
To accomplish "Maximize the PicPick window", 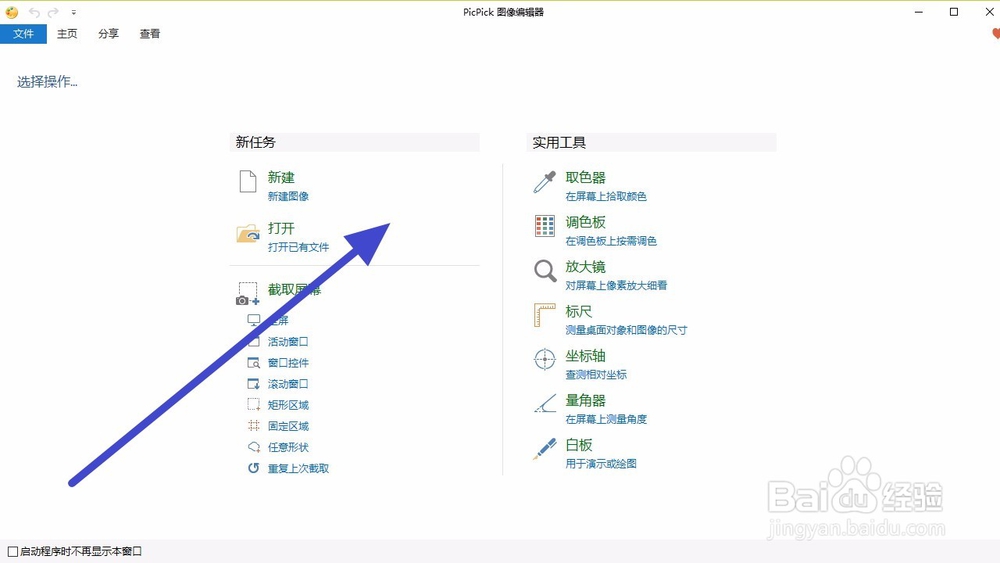I will point(954,12).
